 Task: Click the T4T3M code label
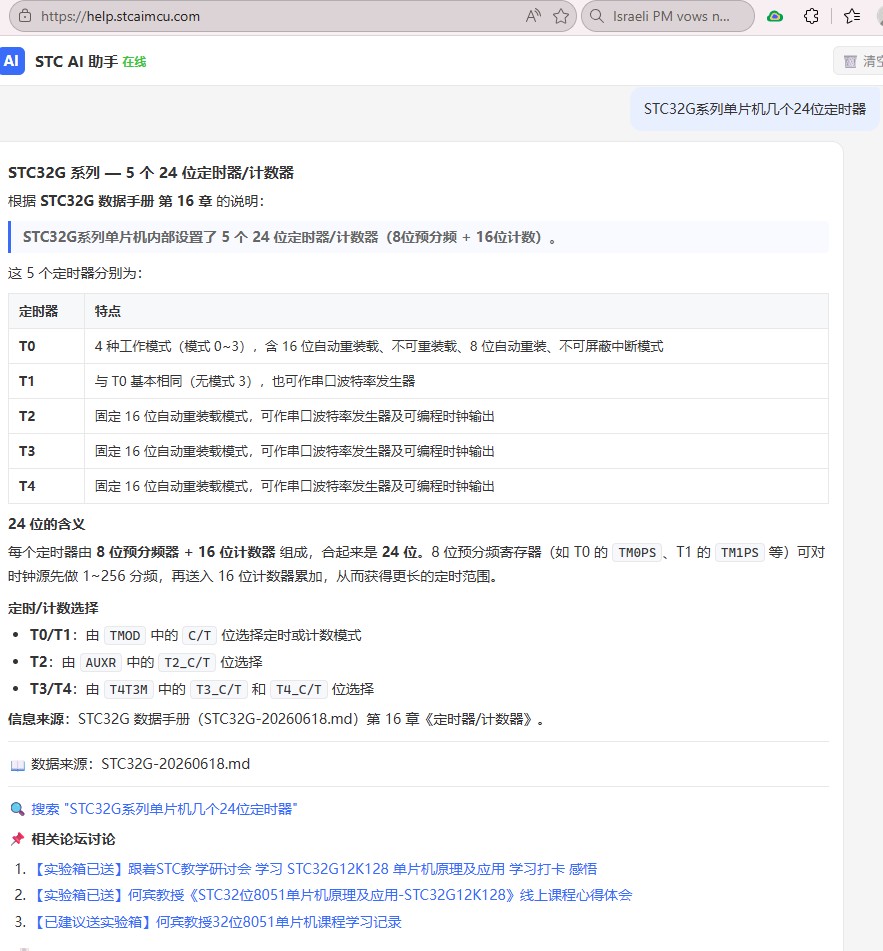[x=129, y=690]
